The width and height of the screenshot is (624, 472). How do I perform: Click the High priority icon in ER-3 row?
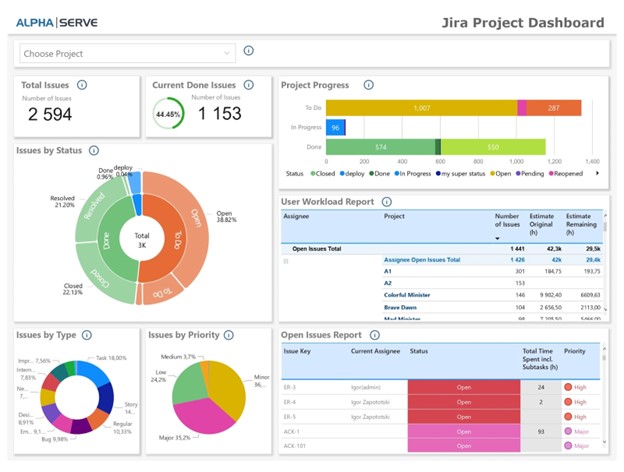568,387
